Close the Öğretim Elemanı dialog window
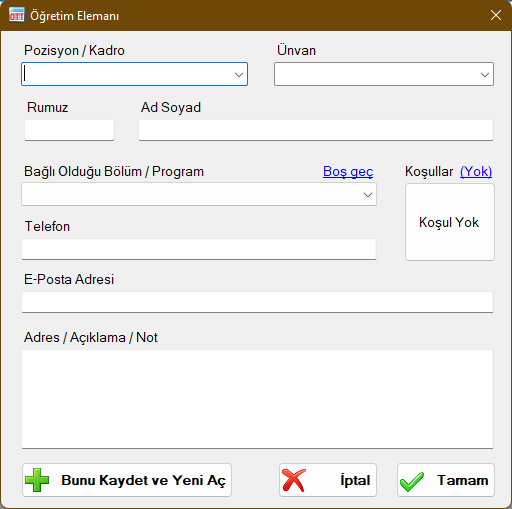Image resolution: width=512 pixels, height=509 pixels. [x=496, y=15]
